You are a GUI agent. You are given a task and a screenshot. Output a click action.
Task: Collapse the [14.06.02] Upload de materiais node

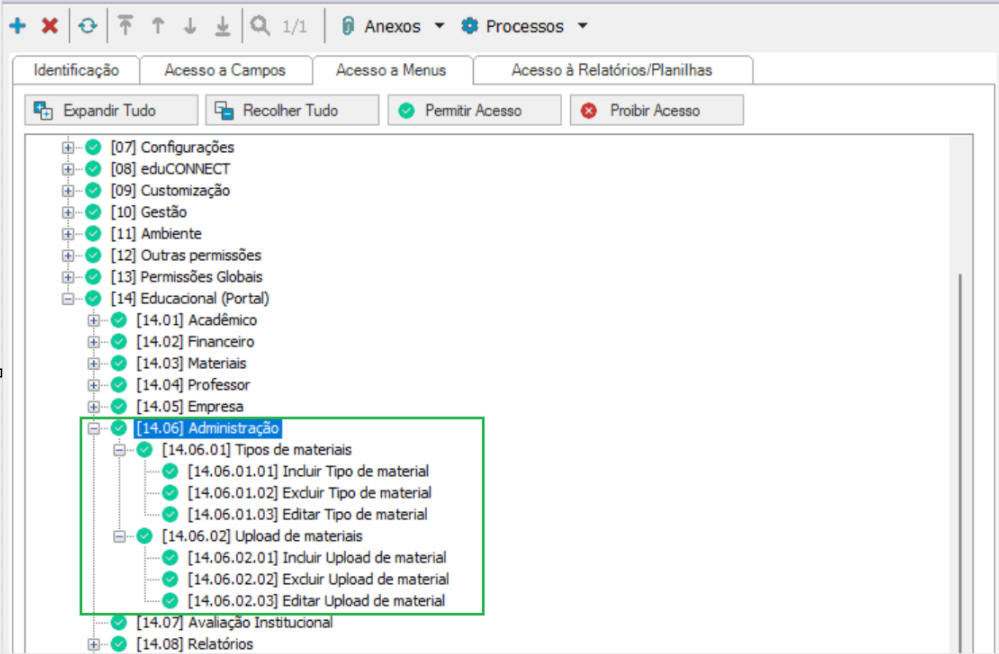pos(119,537)
